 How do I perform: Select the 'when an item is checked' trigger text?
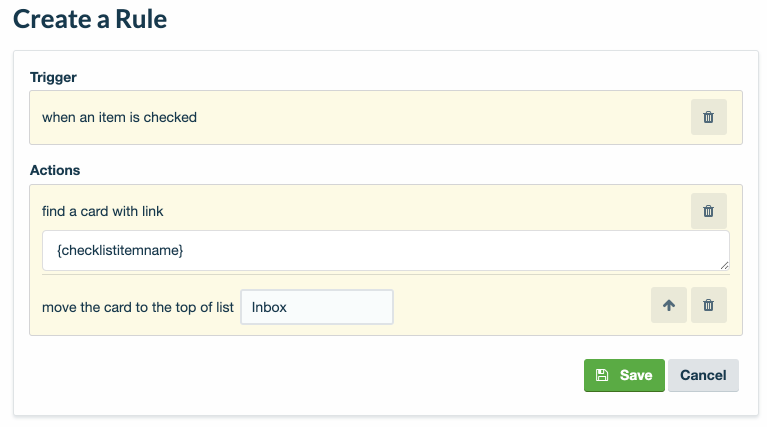(x=119, y=117)
